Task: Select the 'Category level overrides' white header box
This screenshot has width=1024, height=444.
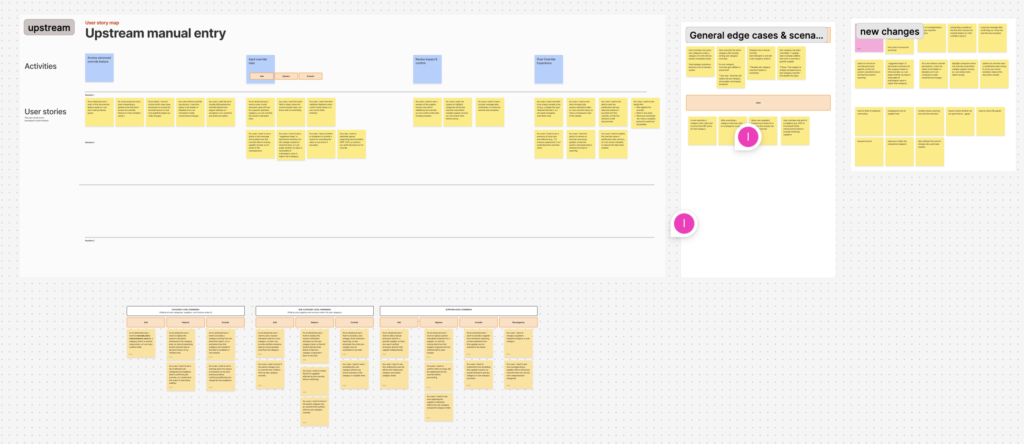Action: (x=186, y=311)
